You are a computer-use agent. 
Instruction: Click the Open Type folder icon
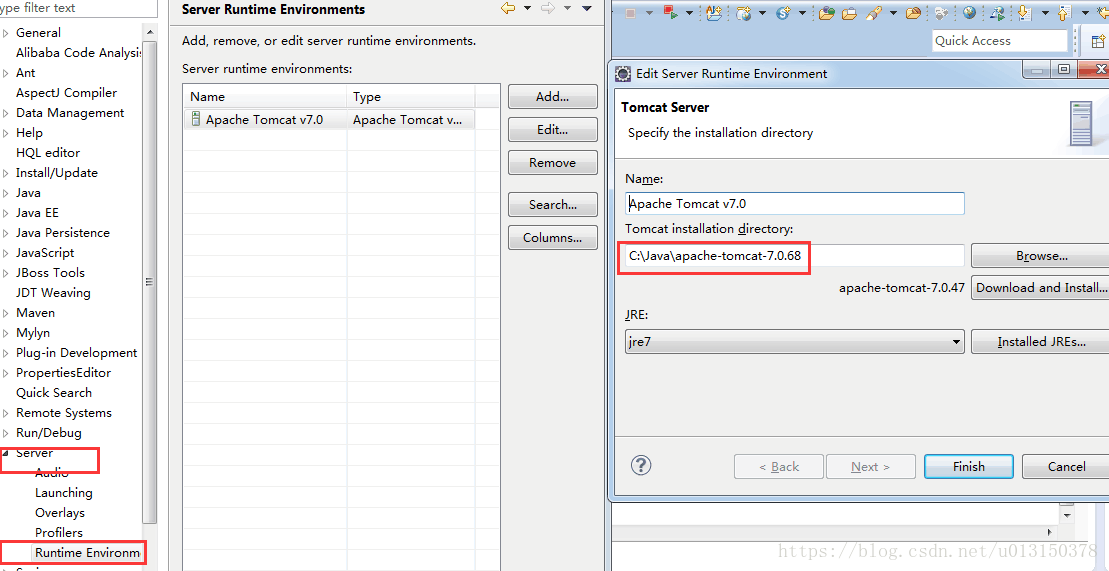click(827, 13)
